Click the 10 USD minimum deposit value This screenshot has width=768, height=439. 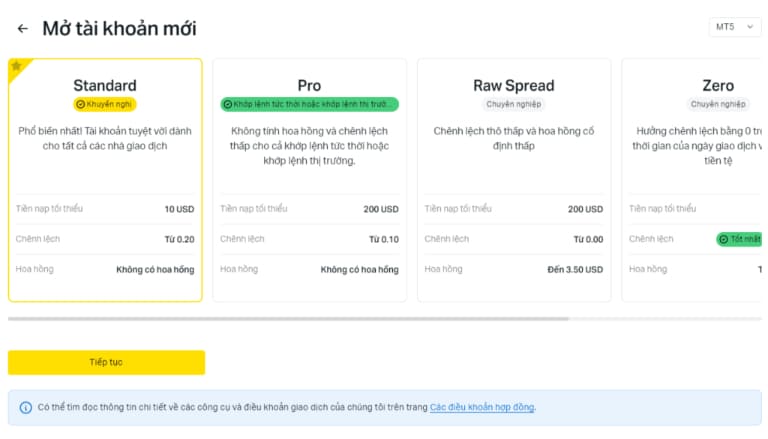[179, 209]
